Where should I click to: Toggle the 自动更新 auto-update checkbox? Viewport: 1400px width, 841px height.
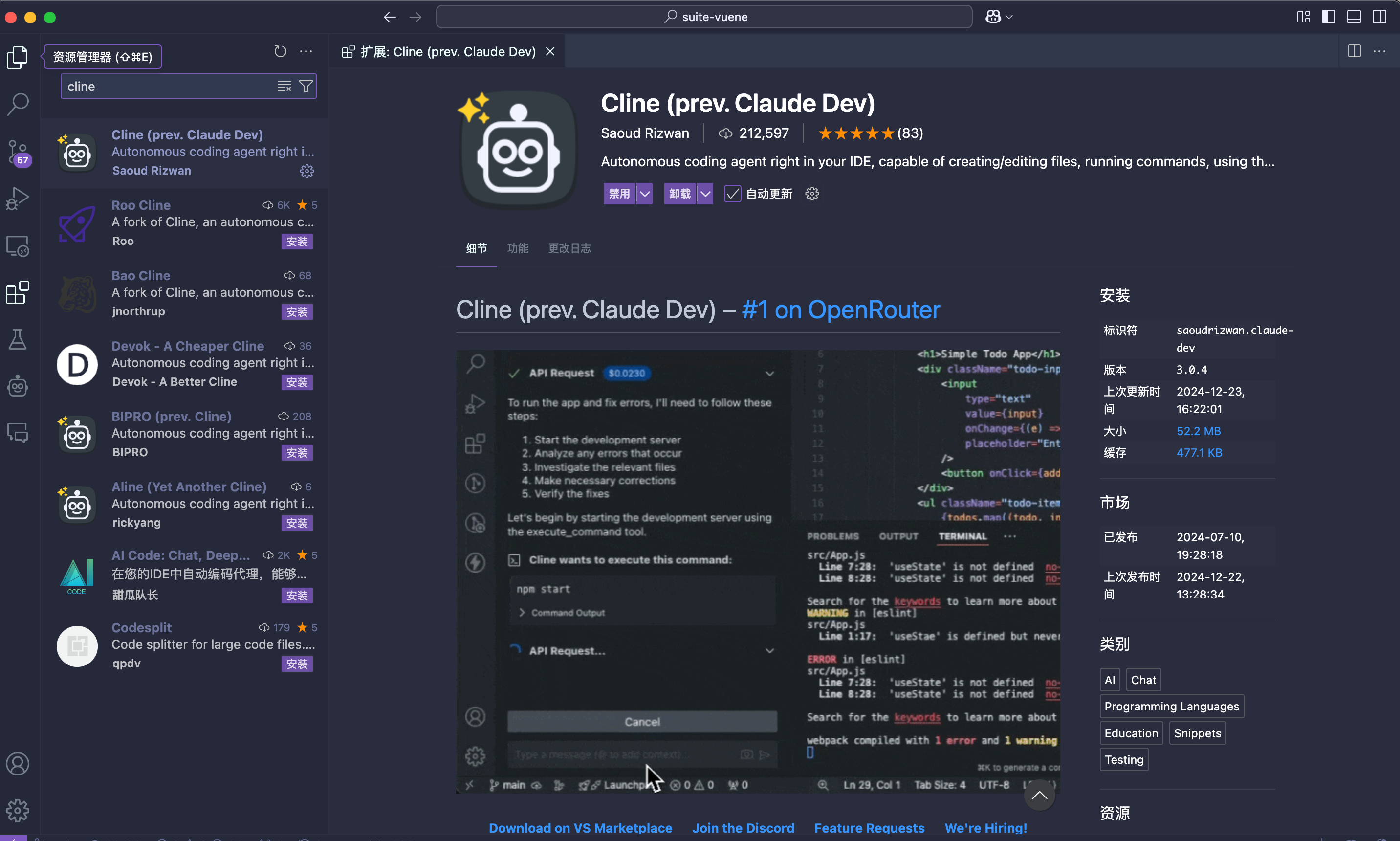[x=731, y=194]
